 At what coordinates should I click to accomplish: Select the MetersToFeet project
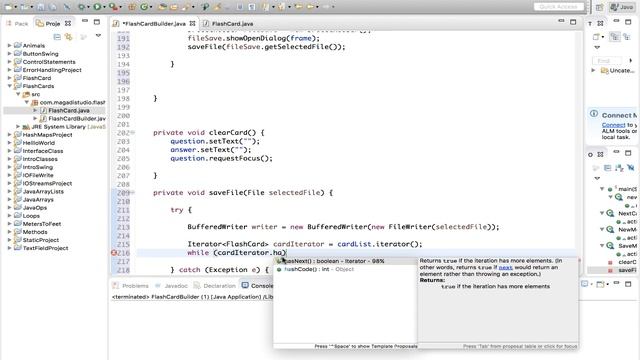coord(42,224)
